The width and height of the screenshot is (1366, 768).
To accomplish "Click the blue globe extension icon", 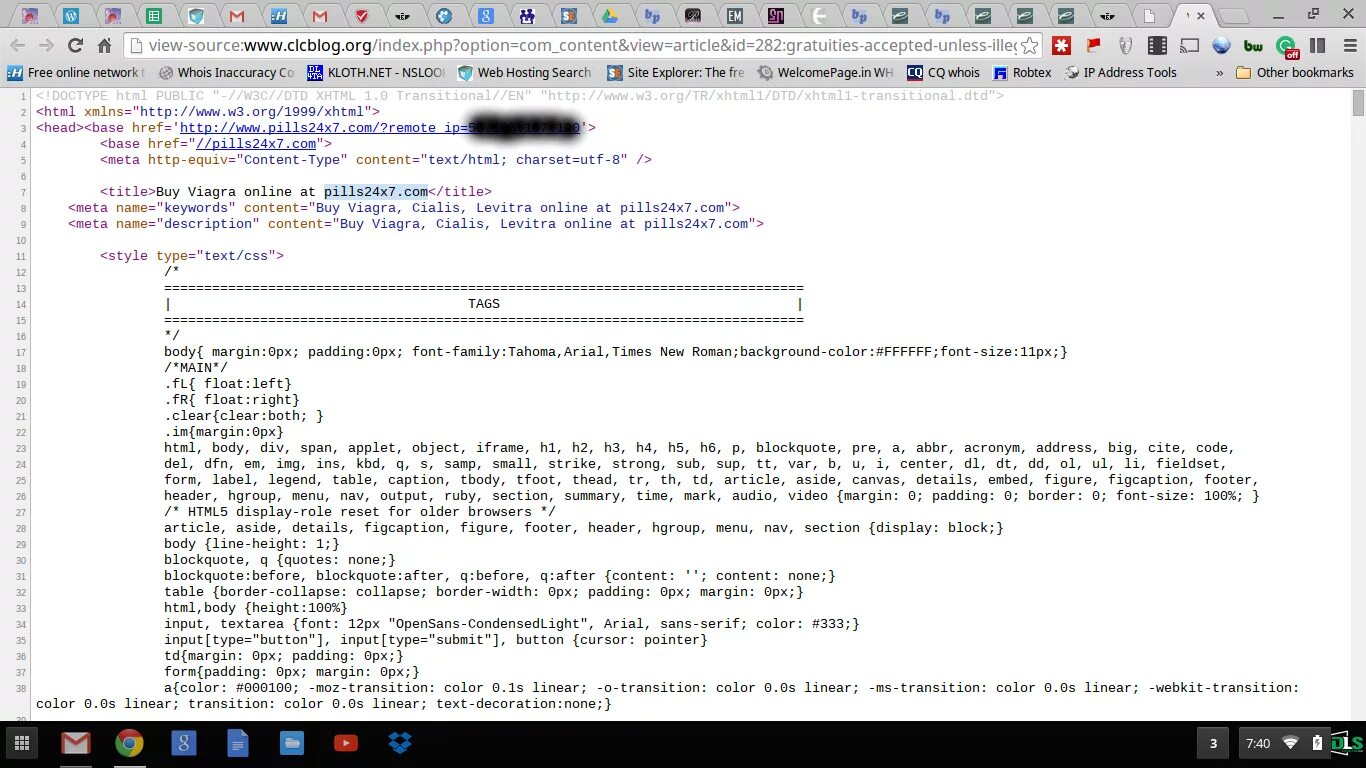I will (x=1221, y=46).
